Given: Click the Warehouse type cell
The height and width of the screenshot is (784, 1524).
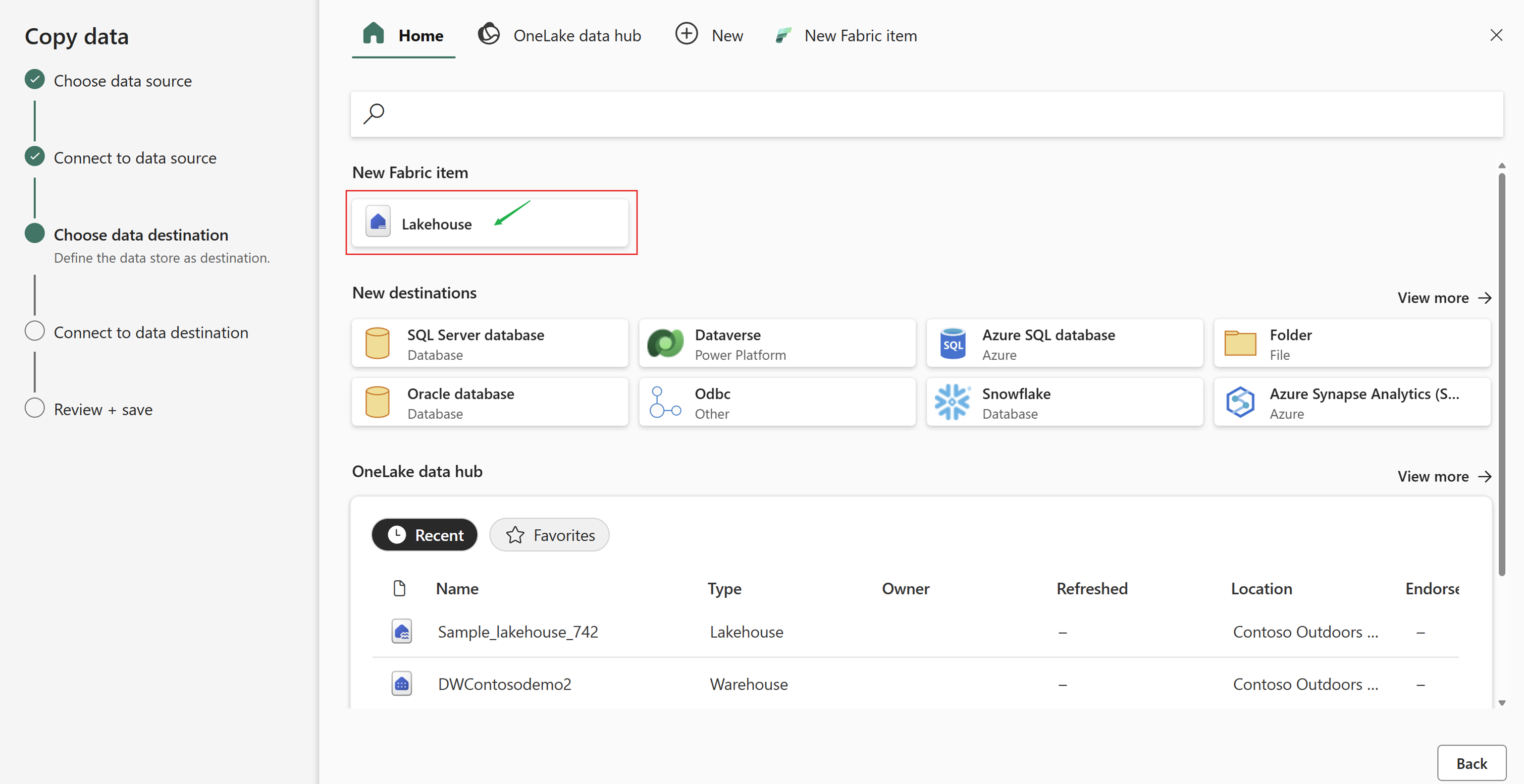Looking at the screenshot, I should pos(749,684).
